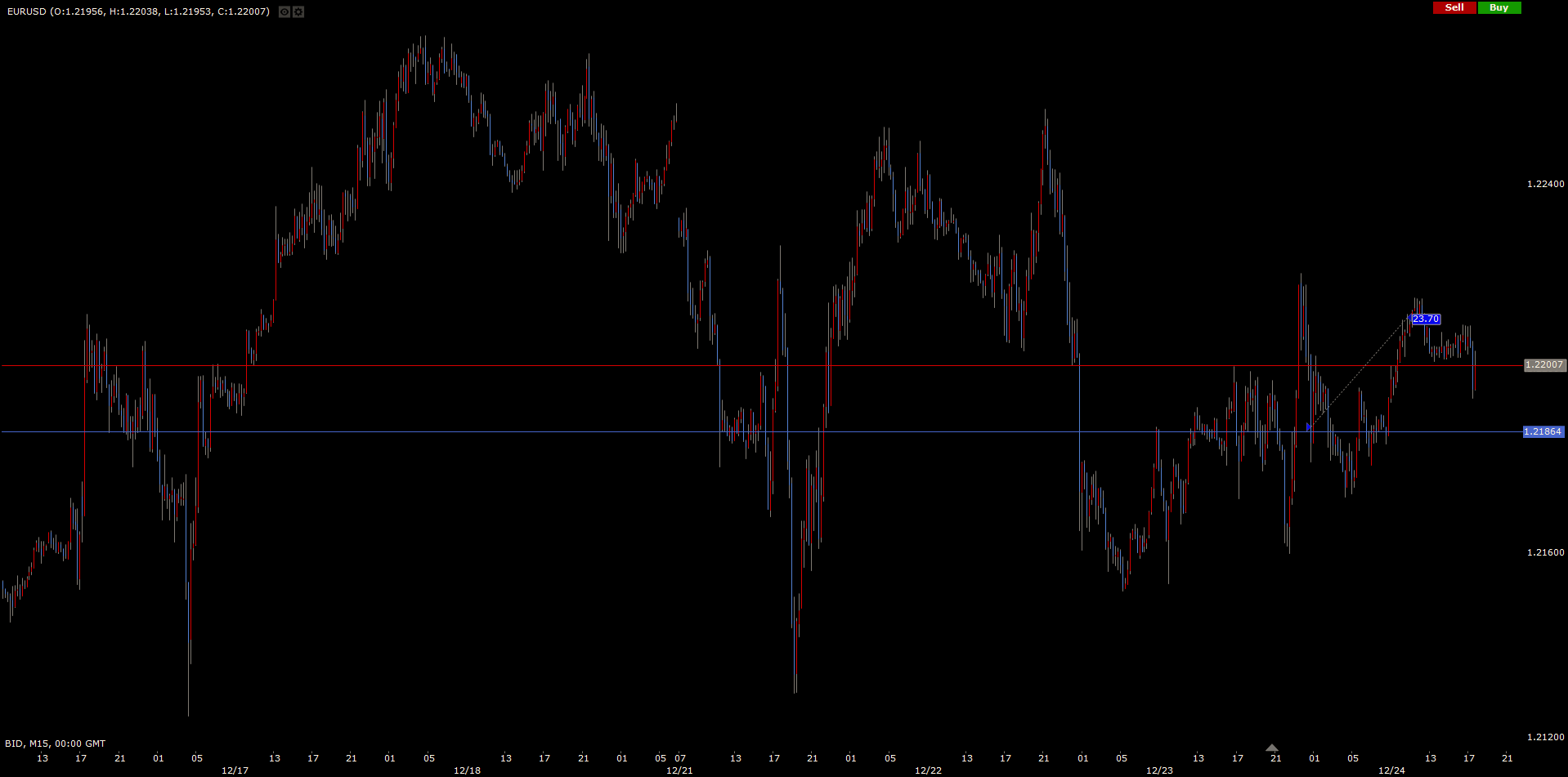Click the 12/17 date on time axis
This screenshot has height=777, width=1568.
tap(235, 770)
